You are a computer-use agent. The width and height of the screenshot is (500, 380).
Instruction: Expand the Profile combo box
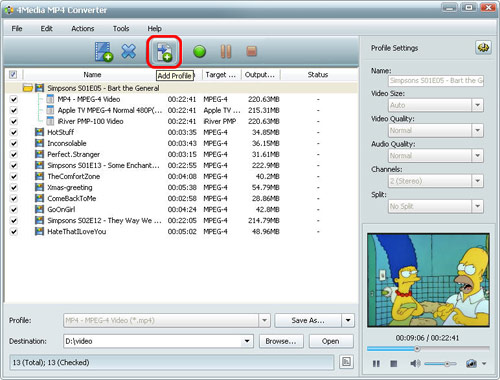[x=264, y=320]
